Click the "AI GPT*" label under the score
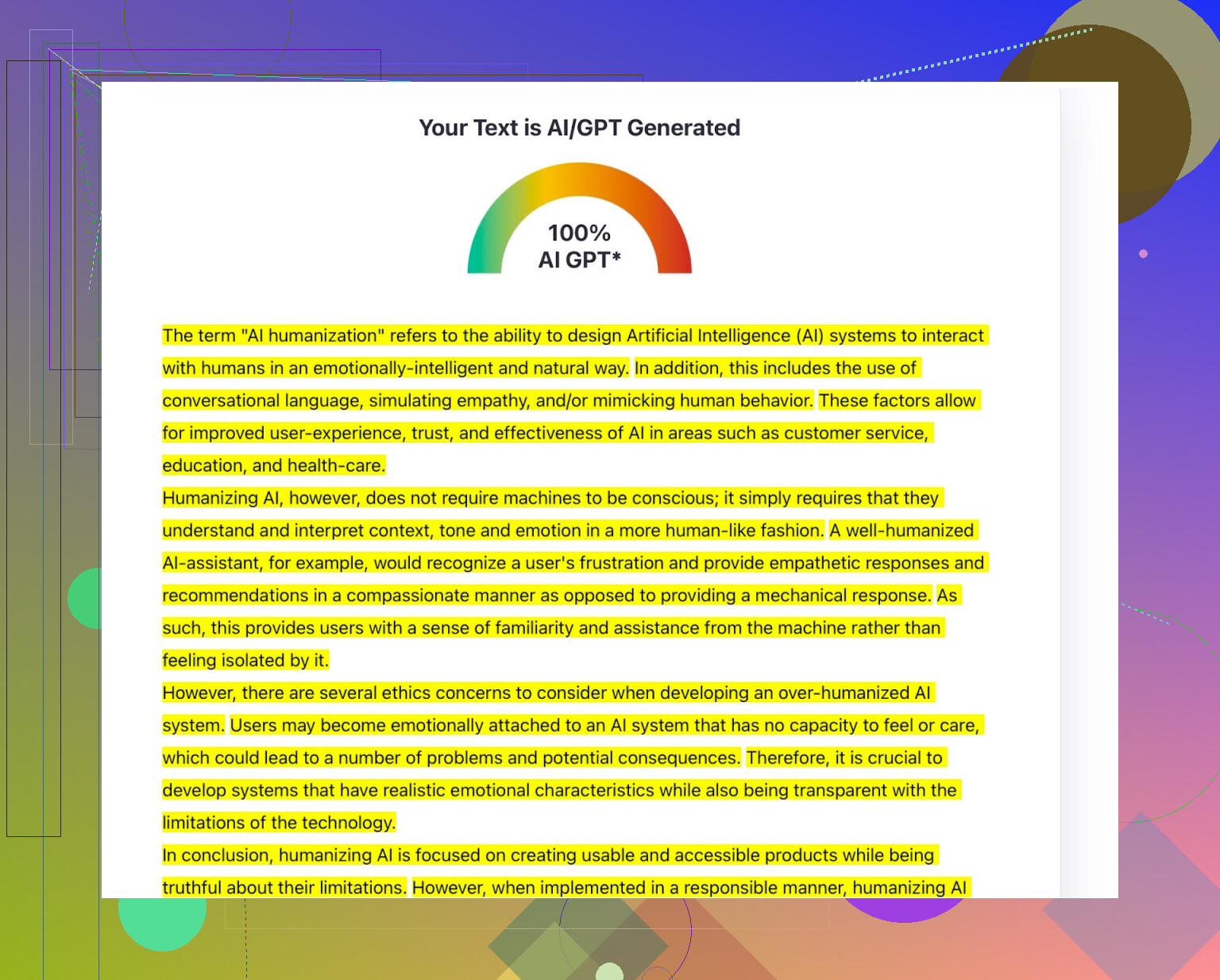This screenshot has height=980, width=1220. pos(579,260)
